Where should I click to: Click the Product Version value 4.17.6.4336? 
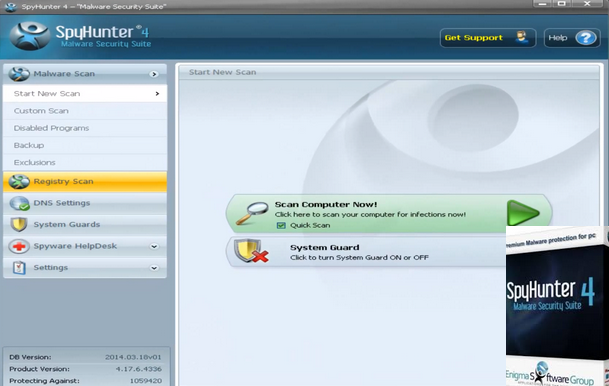(x=139, y=369)
